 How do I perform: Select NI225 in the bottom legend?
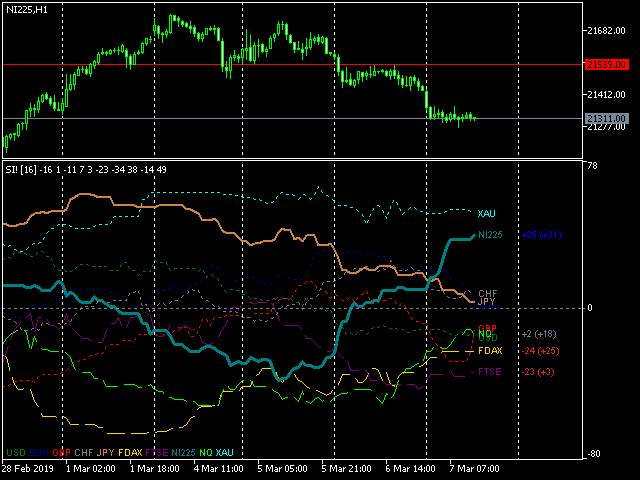(x=183, y=452)
